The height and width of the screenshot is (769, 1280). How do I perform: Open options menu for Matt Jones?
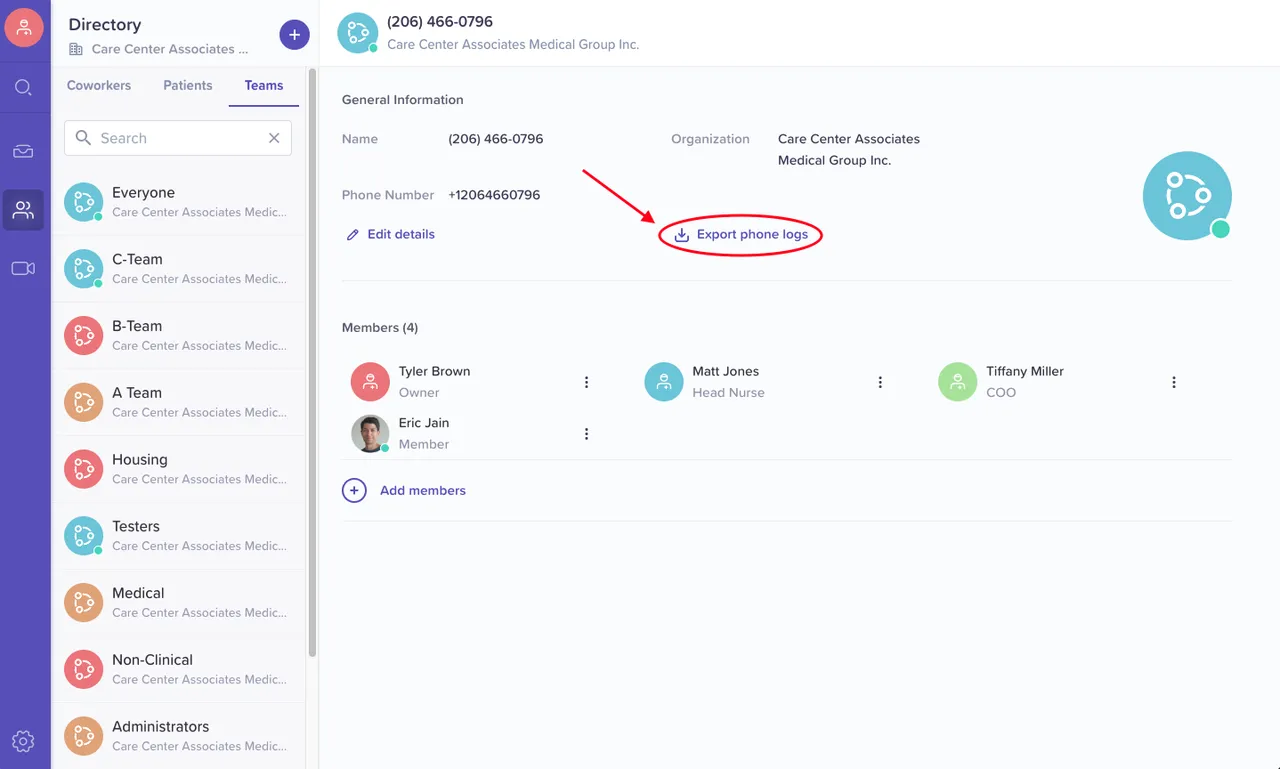880,382
